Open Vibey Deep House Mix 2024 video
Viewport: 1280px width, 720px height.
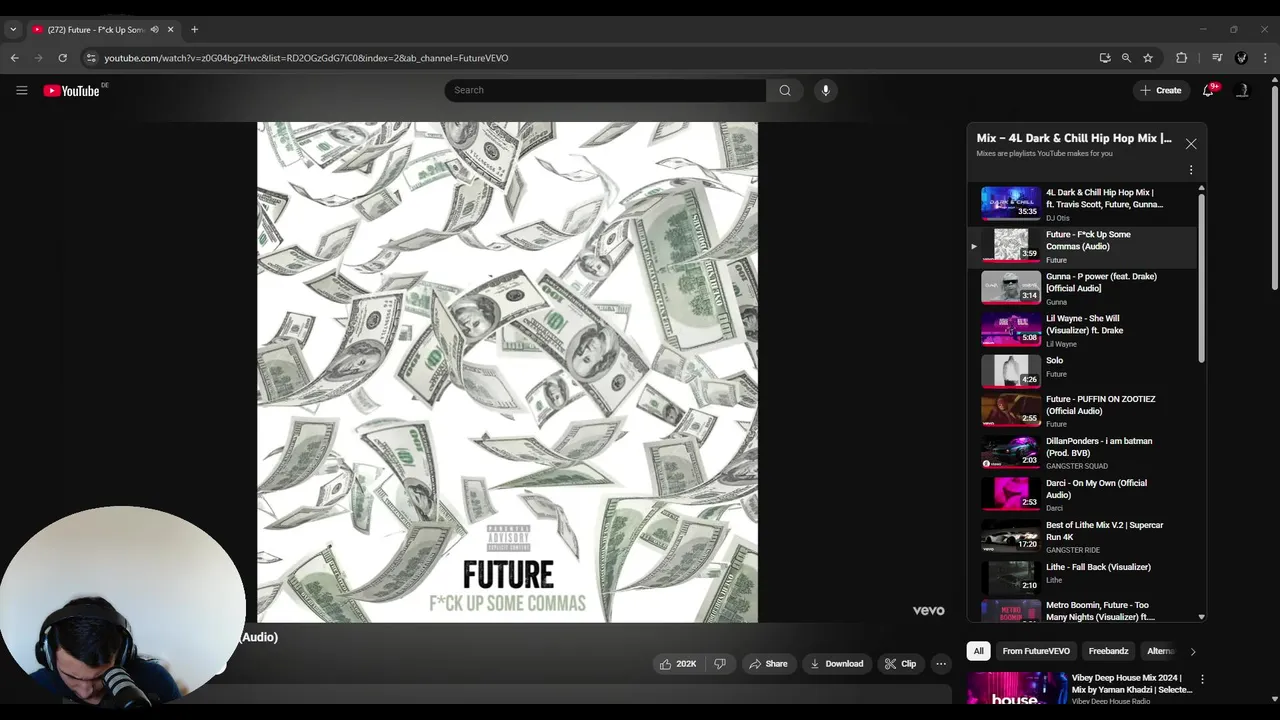(x=1080, y=689)
